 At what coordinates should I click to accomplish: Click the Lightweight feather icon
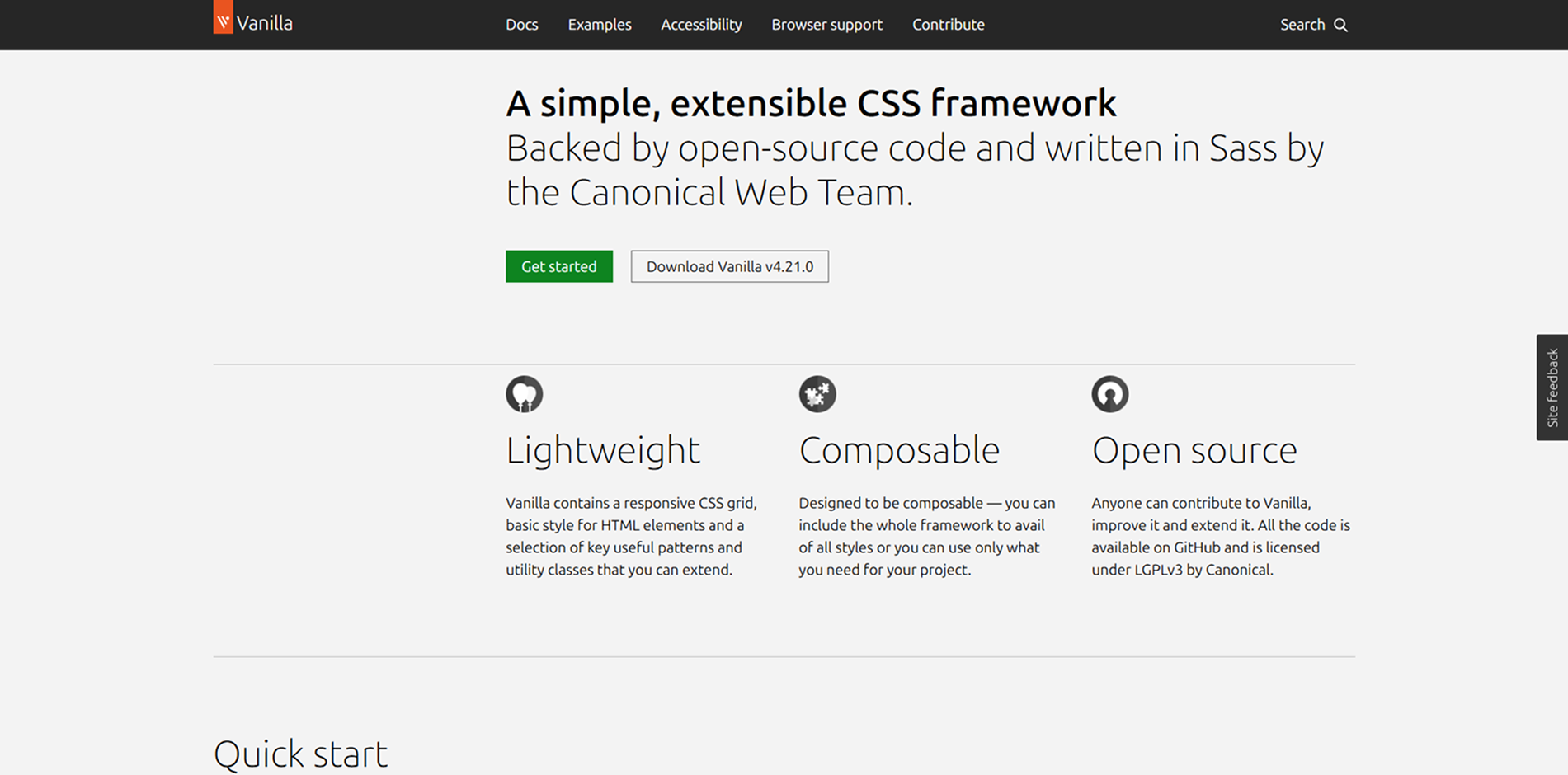[525, 394]
